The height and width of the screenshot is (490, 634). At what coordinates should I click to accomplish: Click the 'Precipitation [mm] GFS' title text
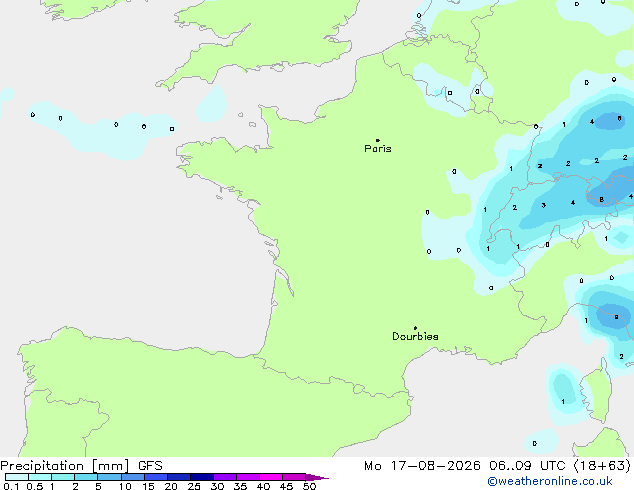click(81, 466)
